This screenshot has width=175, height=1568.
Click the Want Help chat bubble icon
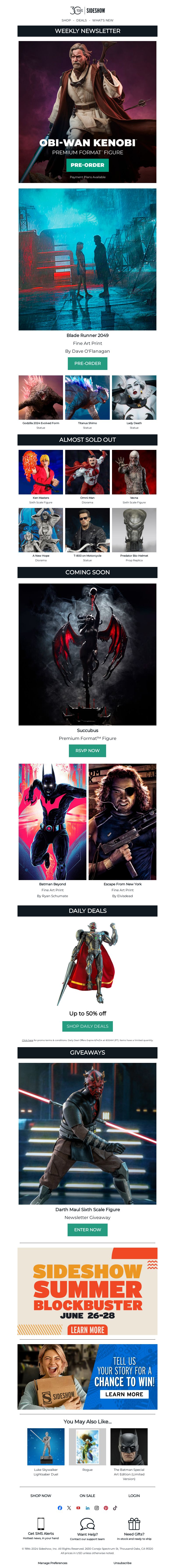tap(88, 1524)
